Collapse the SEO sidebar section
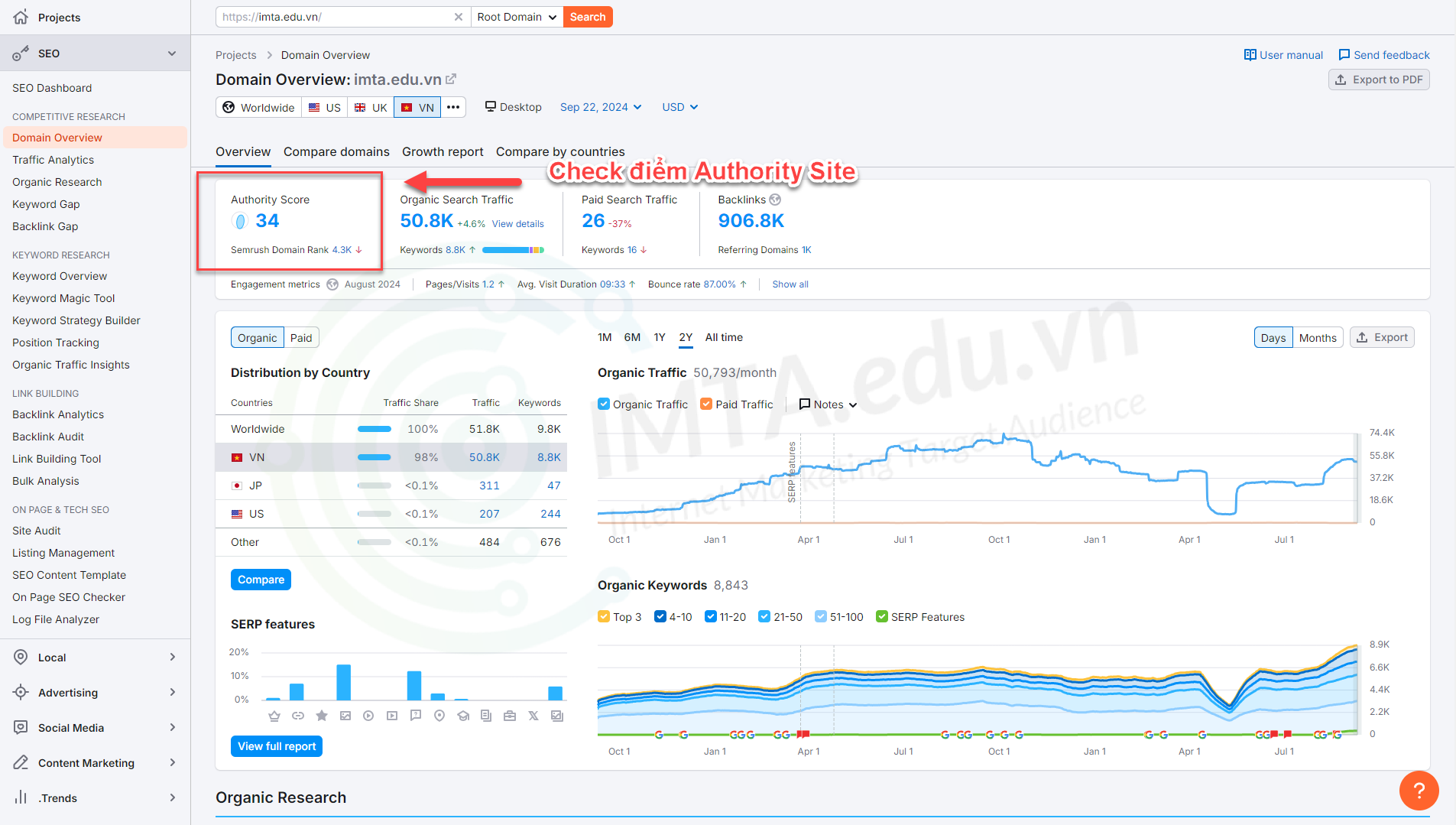This screenshot has height=825, width=1456. pyautogui.click(x=172, y=54)
